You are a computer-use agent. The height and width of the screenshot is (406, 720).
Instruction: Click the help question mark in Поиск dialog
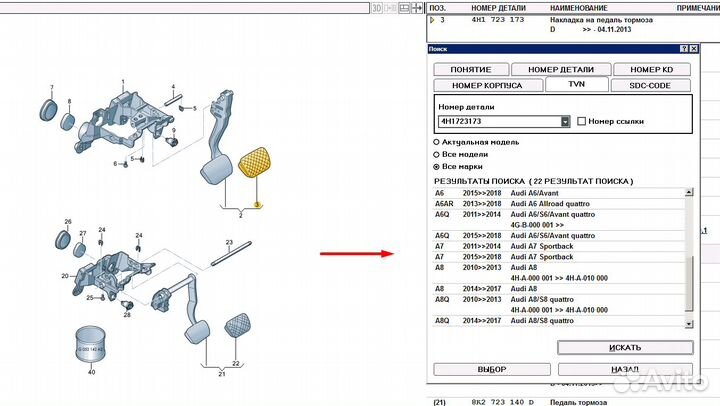(685, 48)
